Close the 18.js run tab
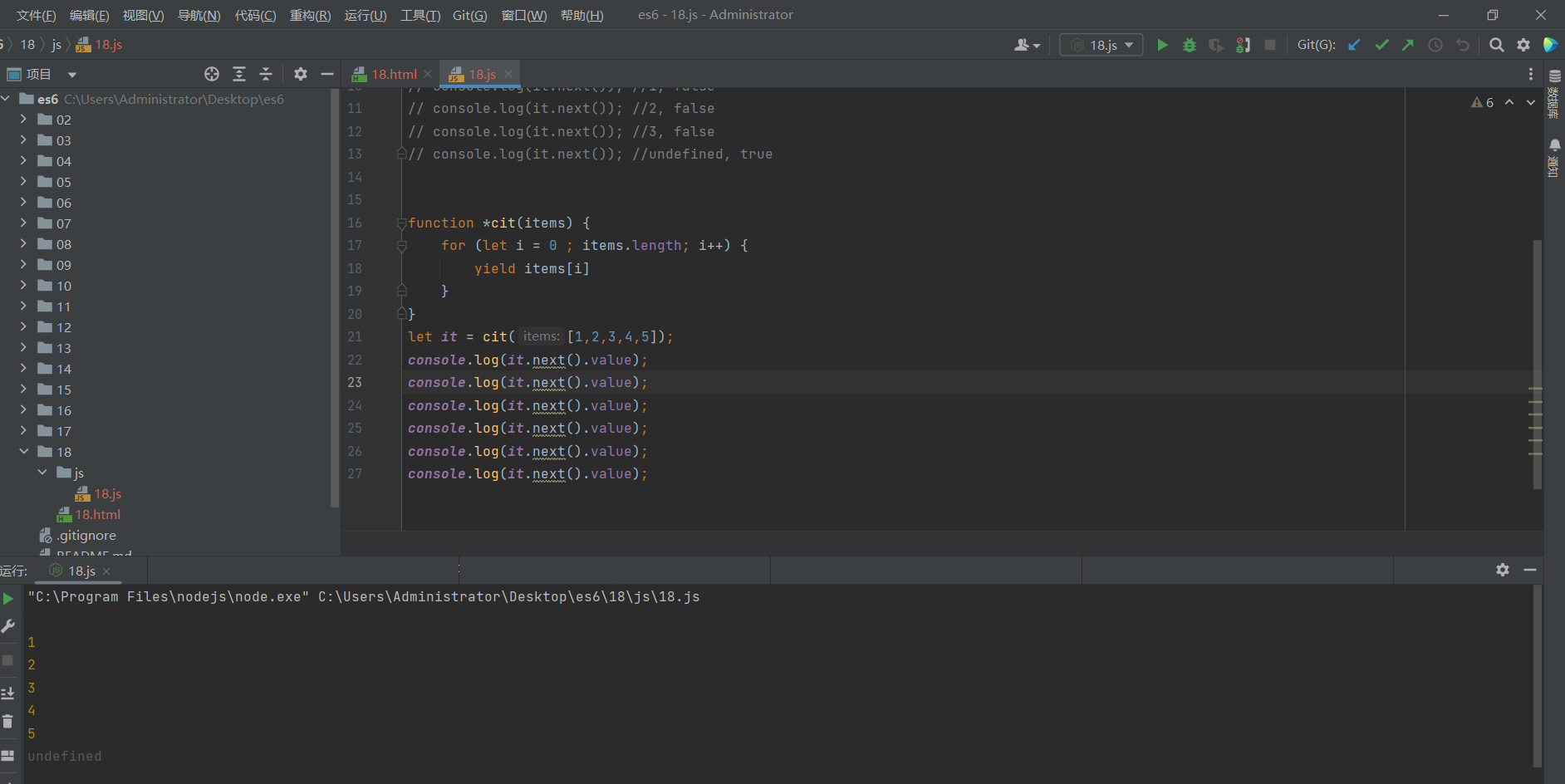Viewport: 1565px width, 784px height. [106, 571]
